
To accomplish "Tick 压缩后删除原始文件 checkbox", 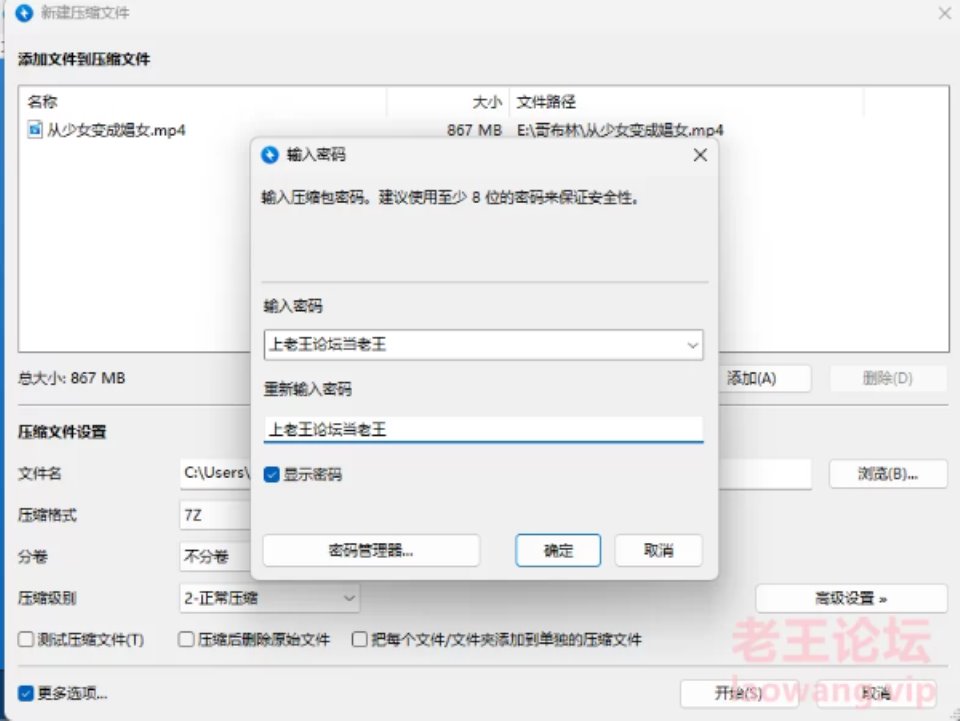I will [186, 639].
